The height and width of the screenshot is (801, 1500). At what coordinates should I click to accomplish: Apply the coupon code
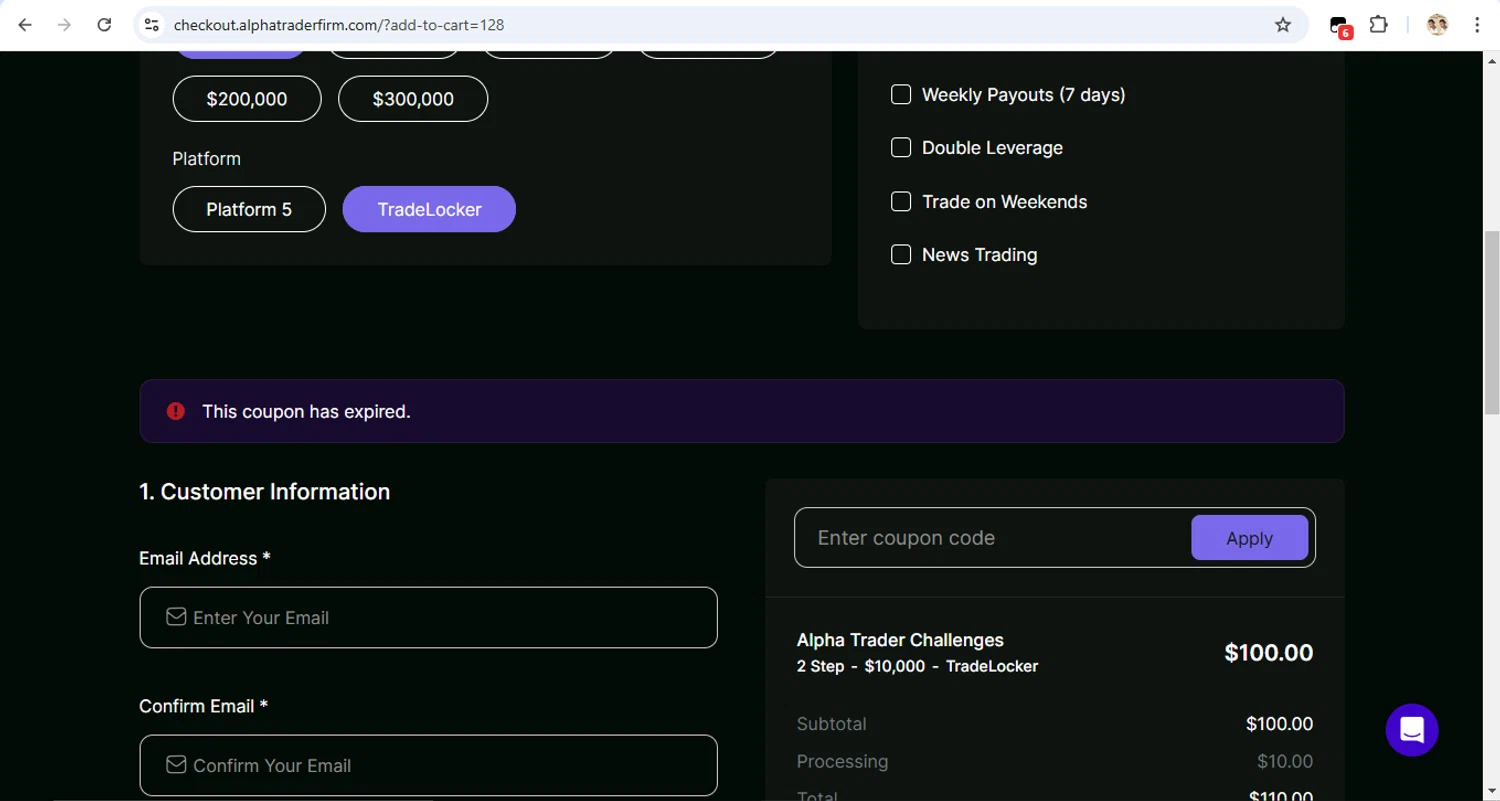point(1250,538)
